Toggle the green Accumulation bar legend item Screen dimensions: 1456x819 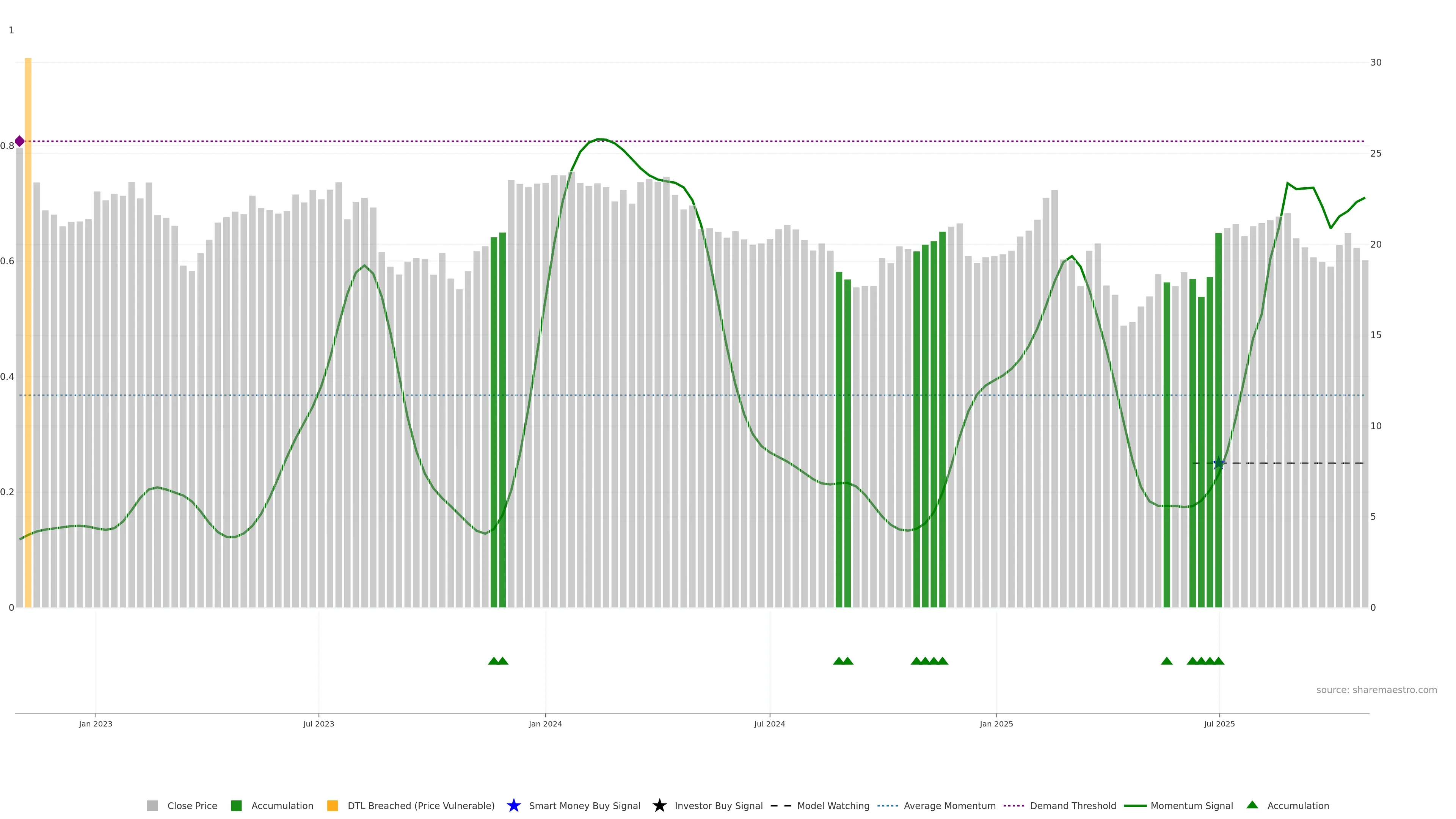(x=236, y=805)
